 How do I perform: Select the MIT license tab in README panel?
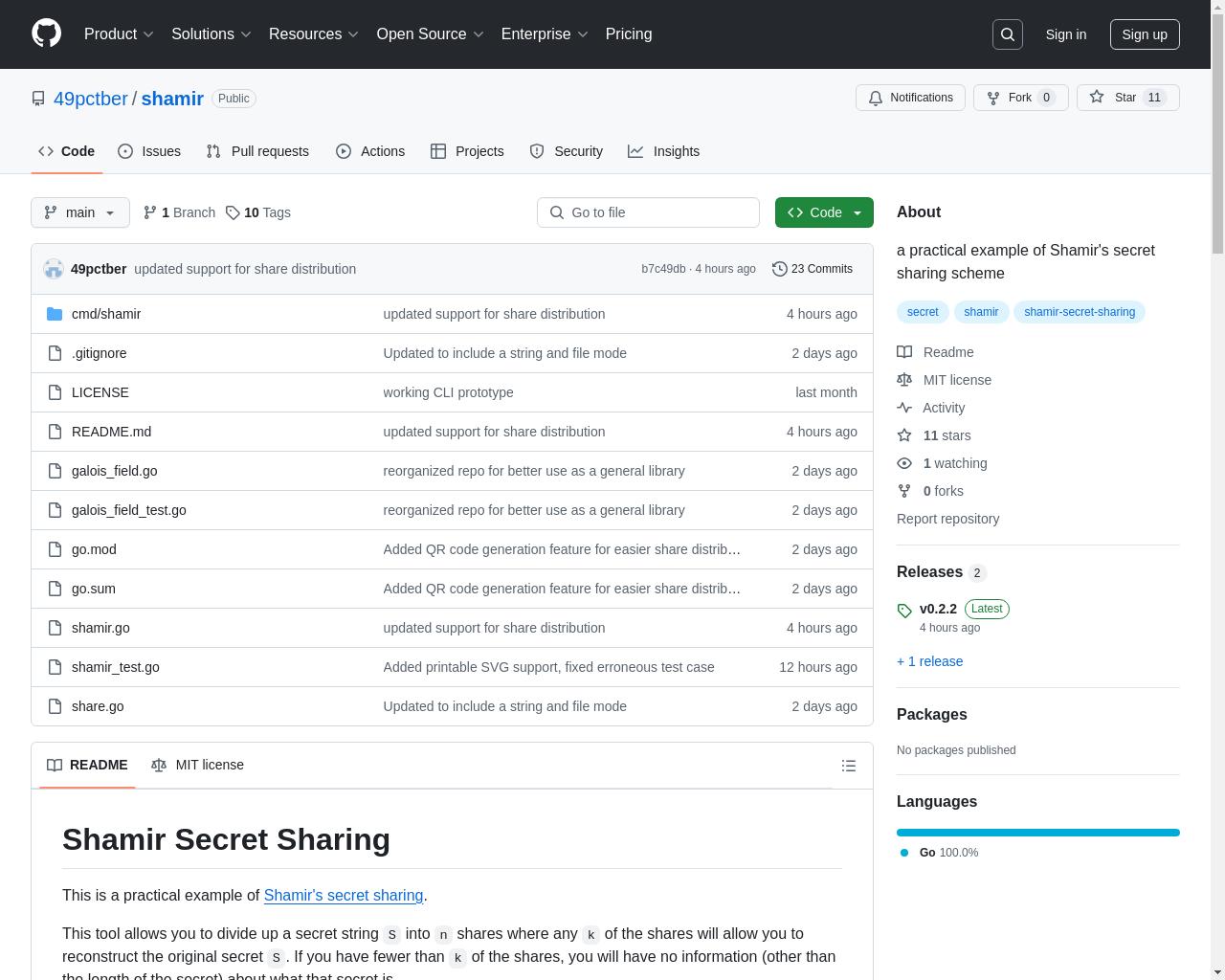(197, 765)
